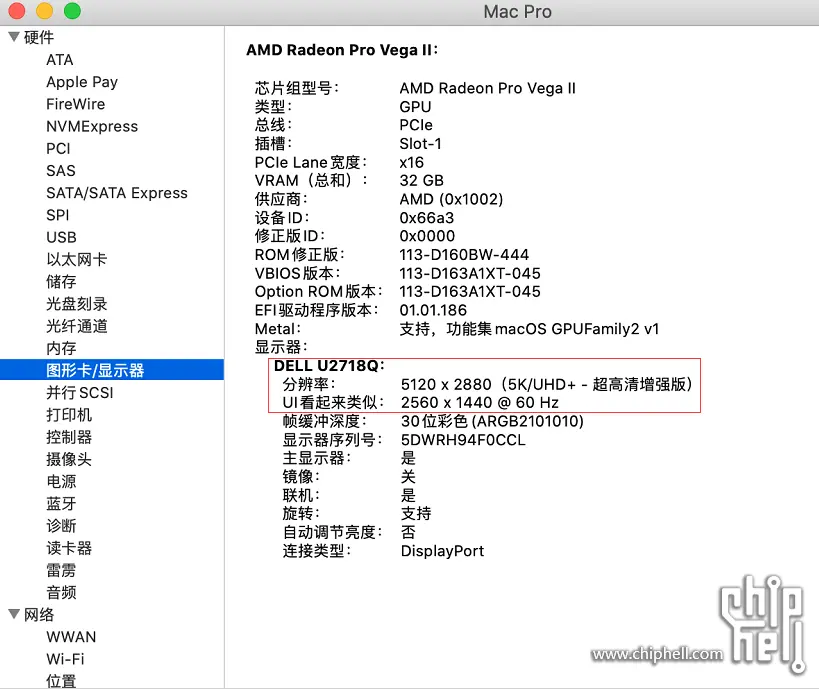Click the slot value Slot-1
The image size is (819, 689).
420,144
